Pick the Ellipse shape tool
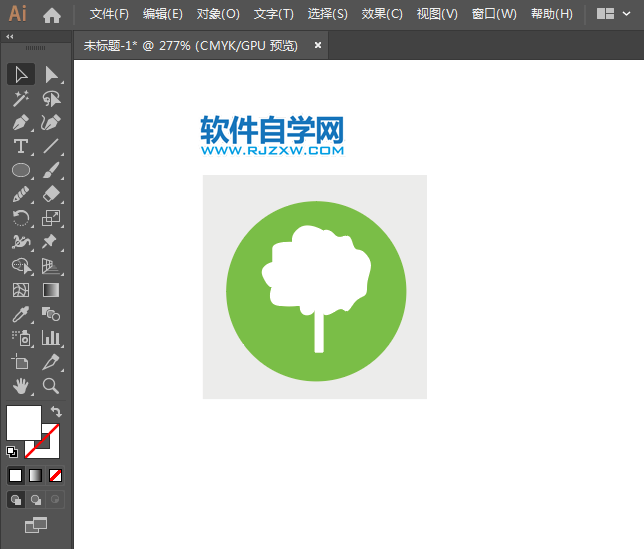 [x=20, y=170]
